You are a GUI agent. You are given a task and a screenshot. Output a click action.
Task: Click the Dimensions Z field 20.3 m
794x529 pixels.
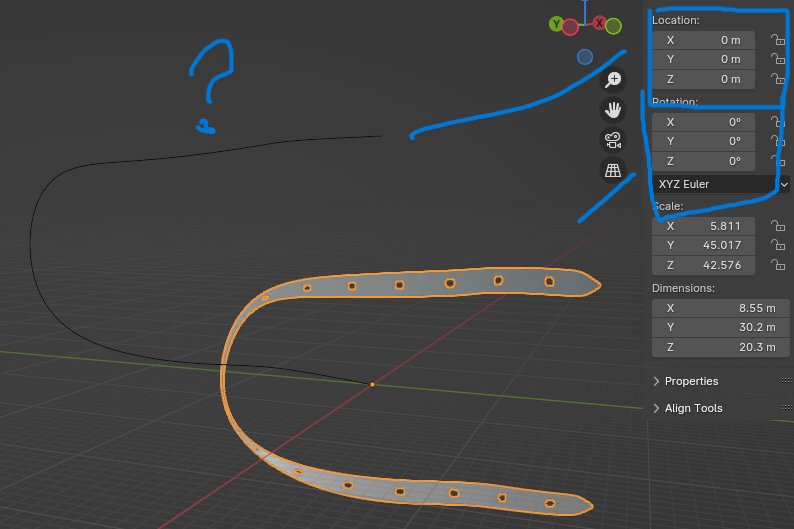[721, 347]
